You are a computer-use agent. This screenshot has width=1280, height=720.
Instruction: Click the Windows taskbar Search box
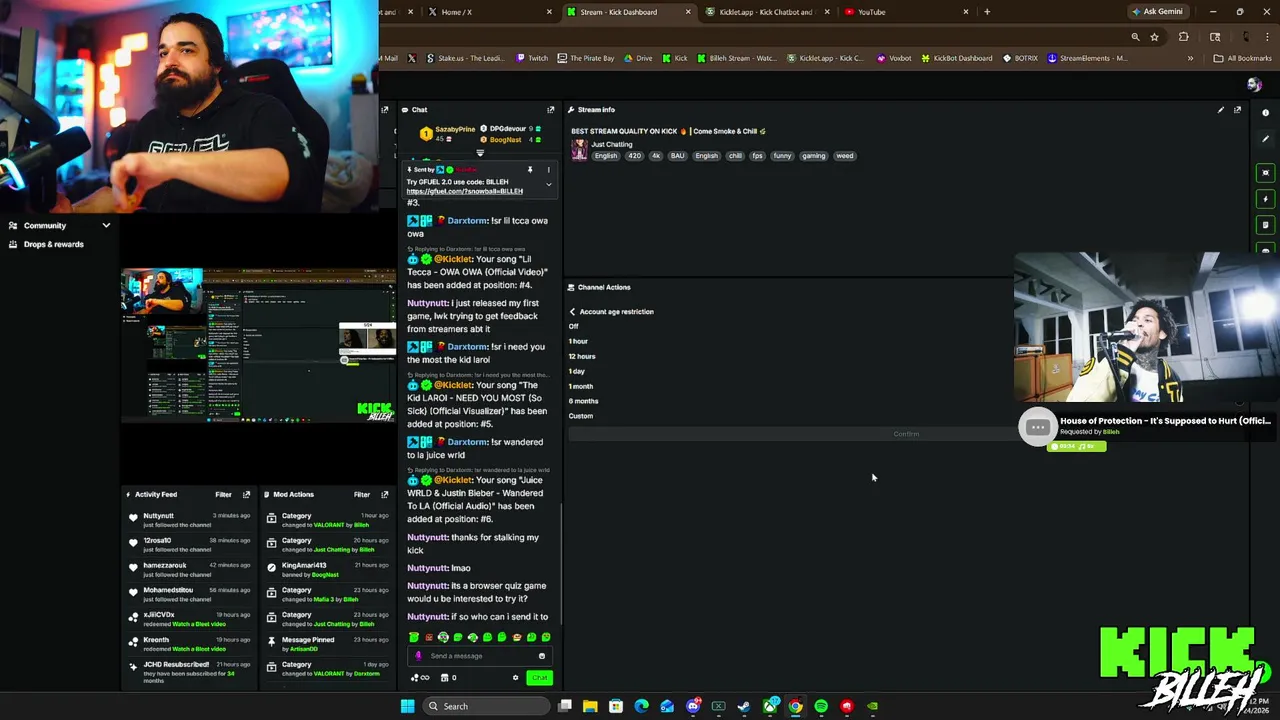point(485,706)
